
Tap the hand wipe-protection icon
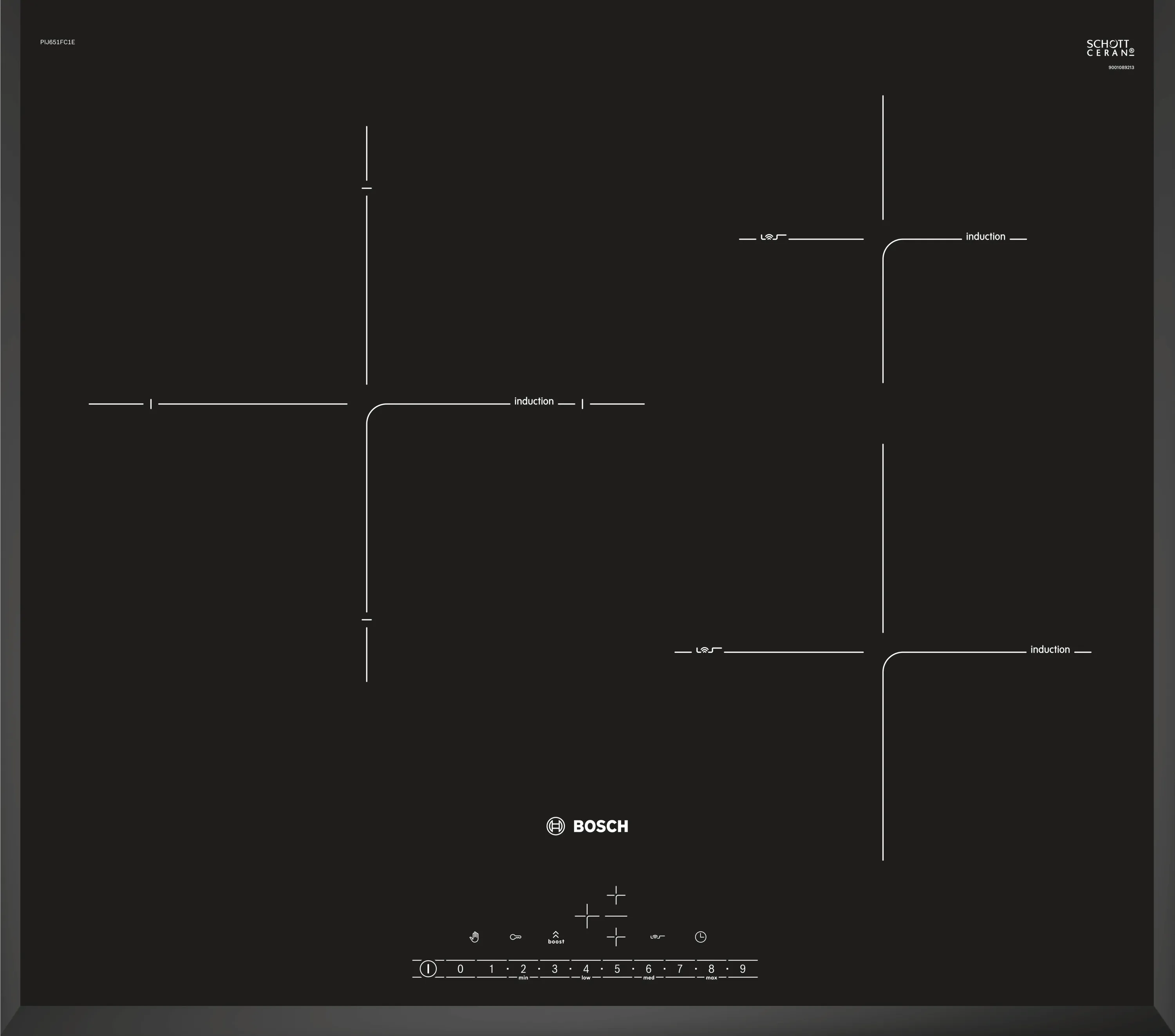[x=474, y=937]
